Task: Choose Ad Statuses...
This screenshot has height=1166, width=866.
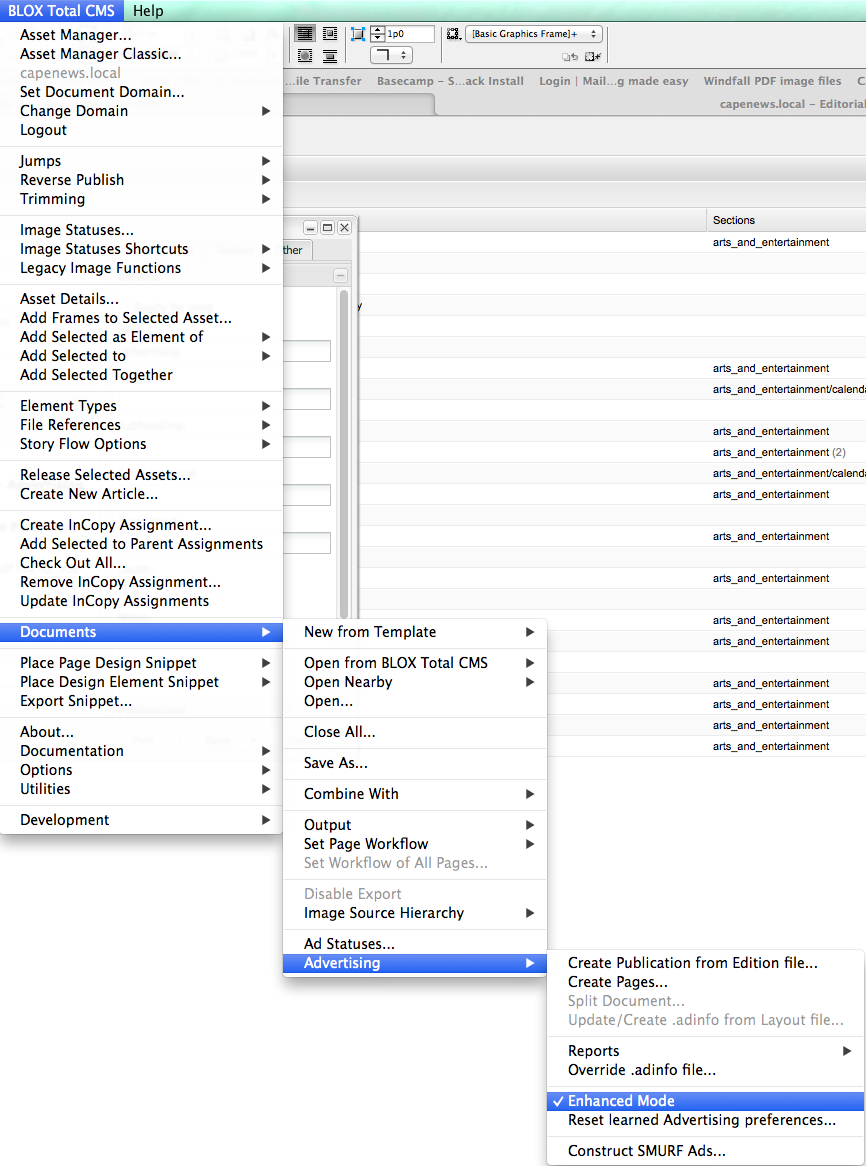Action: pyautogui.click(x=415, y=944)
